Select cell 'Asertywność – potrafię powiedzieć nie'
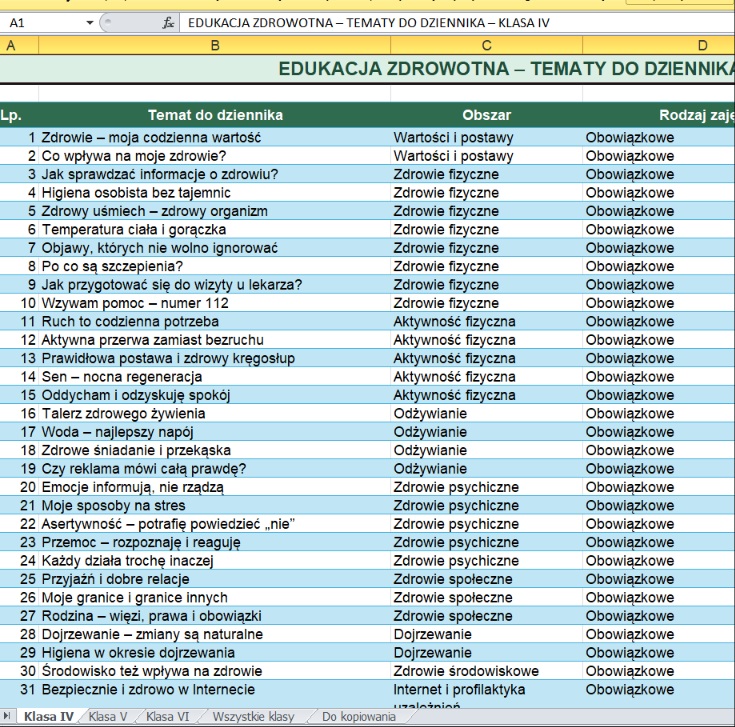The height and width of the screenshot is (727, 735). tap(215, 524)
